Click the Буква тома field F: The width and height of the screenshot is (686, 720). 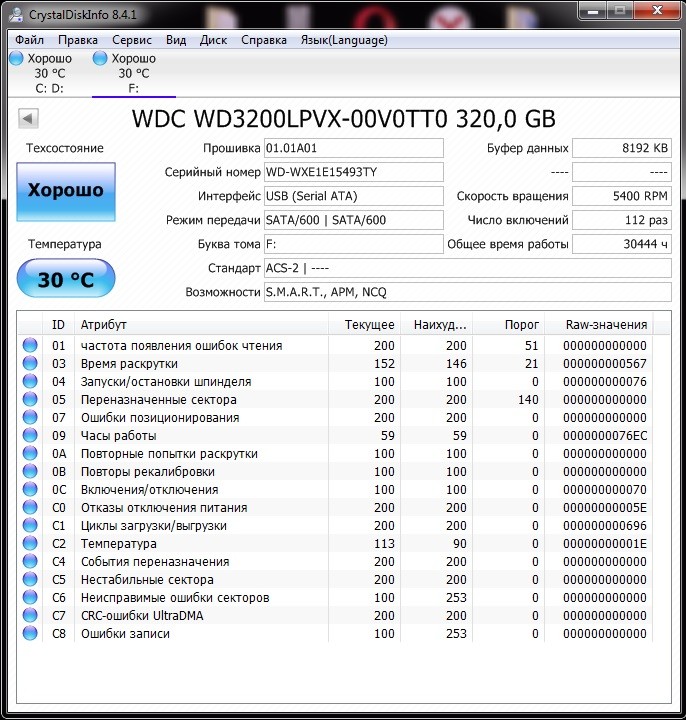tap(354, 244)
